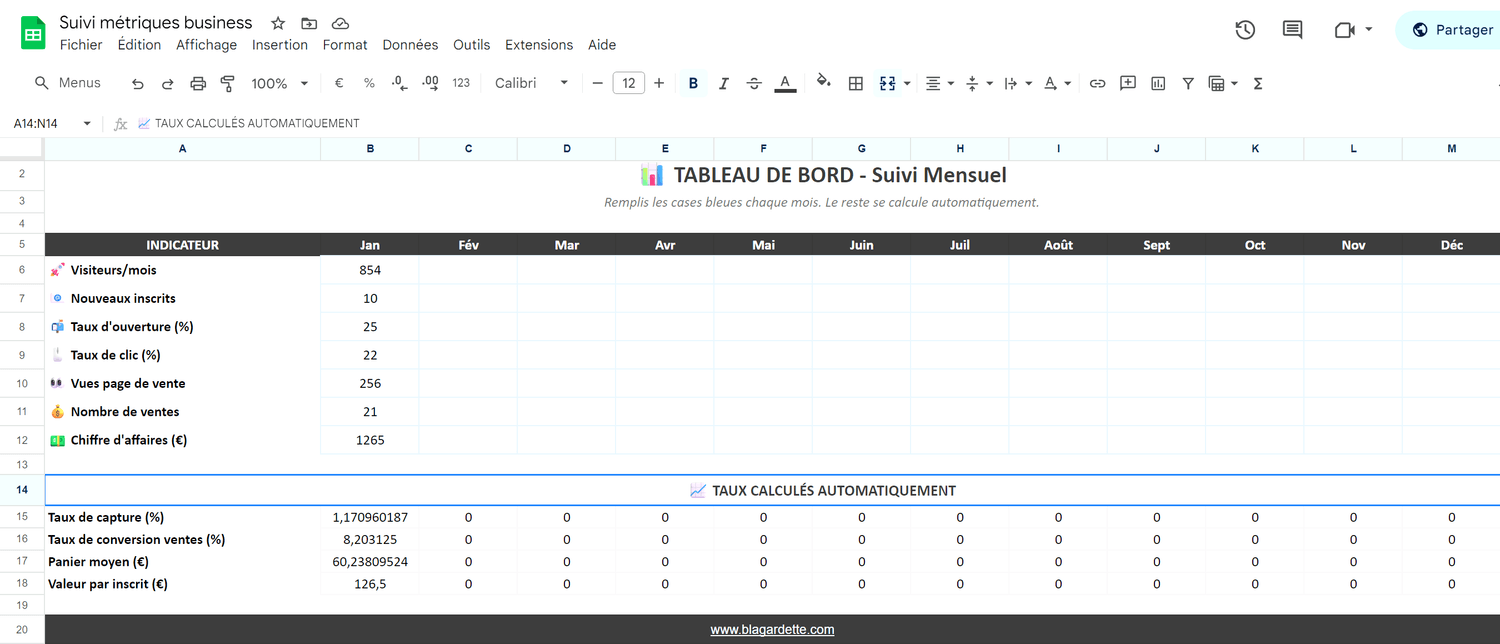
Task: Open the www.blagardette.com link
Action: [x=772, y=629]
